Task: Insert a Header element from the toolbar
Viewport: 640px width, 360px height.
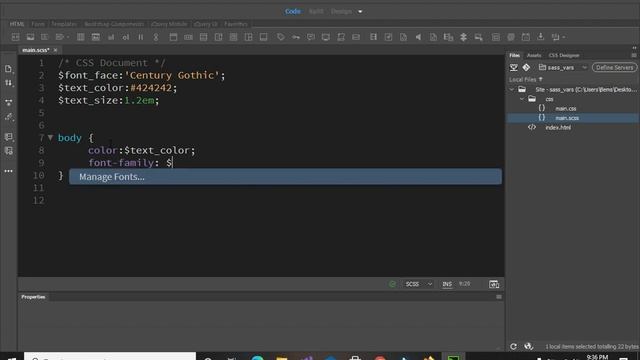Action: click(173, 37)
